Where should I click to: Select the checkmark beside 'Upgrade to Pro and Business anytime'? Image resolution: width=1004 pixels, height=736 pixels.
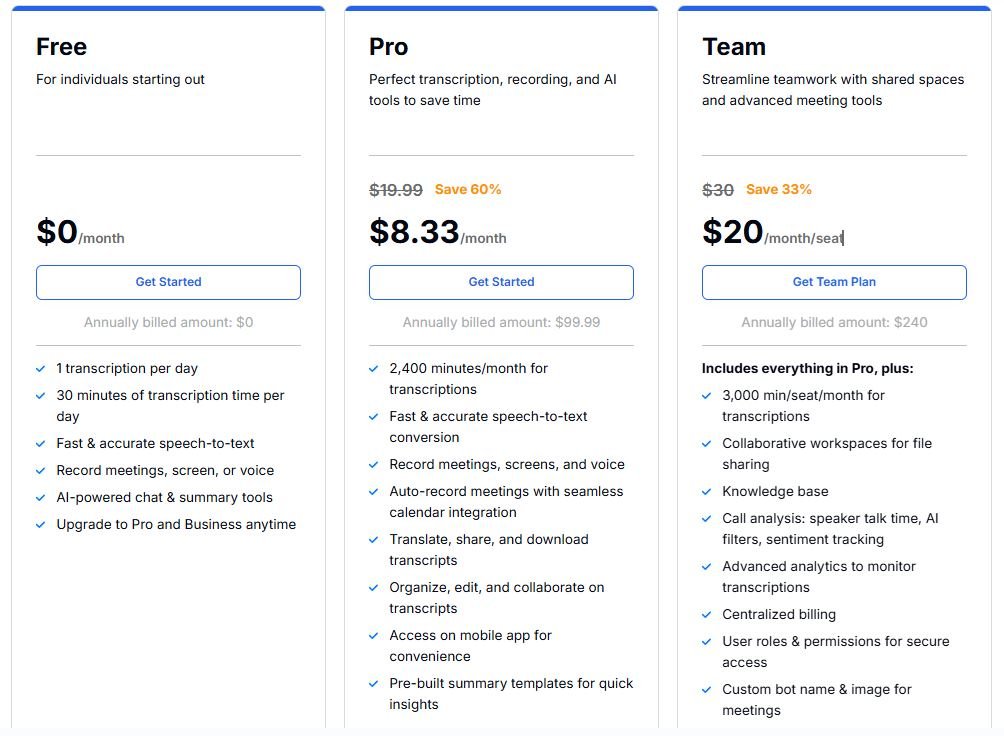tap(41, 525)
